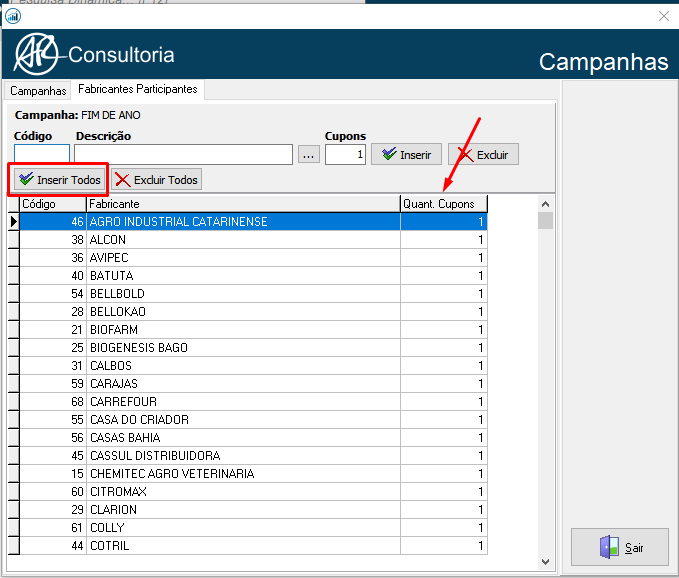This screenshot has height=578, width=679.
Task: Click the Excluir button
Action: 483,155
